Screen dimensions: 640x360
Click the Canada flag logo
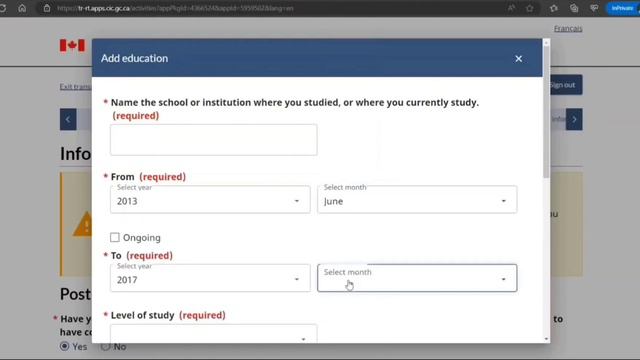pos(72,45)
